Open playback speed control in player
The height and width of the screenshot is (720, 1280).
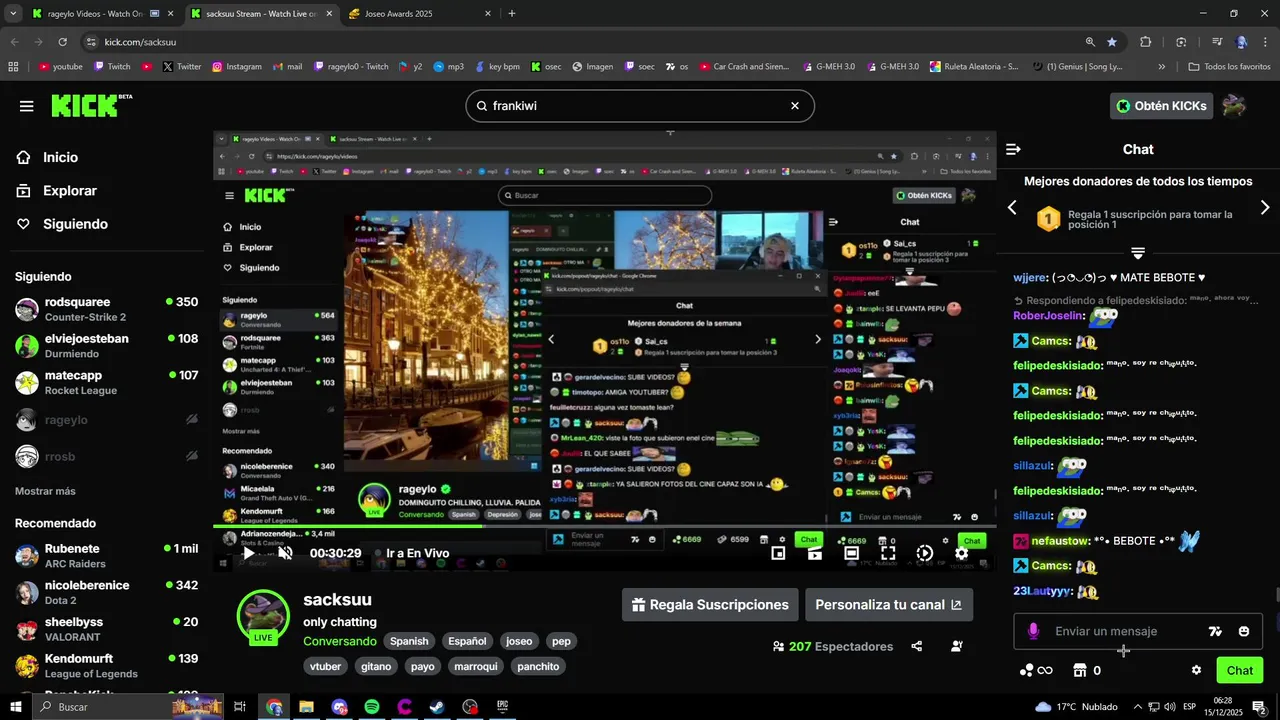click(x=925, y=553)
